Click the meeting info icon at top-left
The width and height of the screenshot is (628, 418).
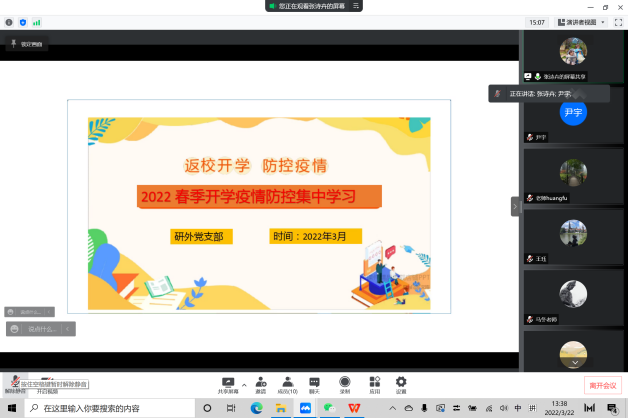(x=9, y=21)
